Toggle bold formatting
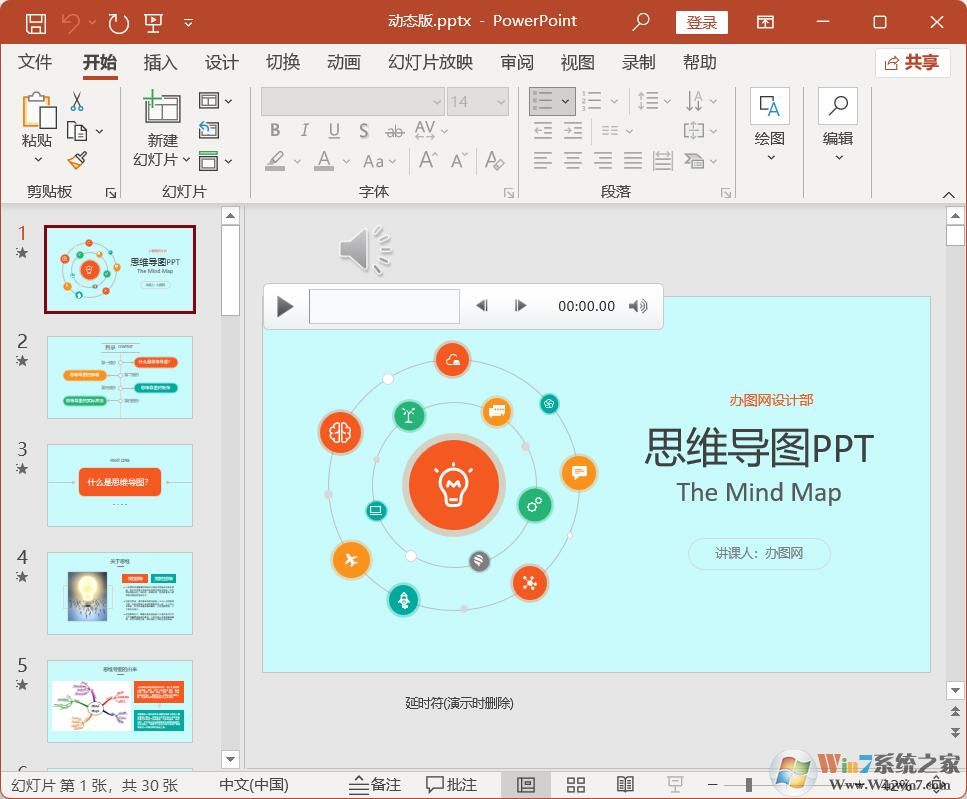 pos(275,131)
